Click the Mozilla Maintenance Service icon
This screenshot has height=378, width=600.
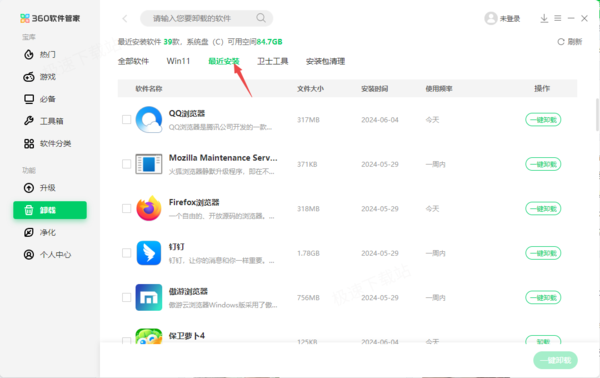[149, 164]
